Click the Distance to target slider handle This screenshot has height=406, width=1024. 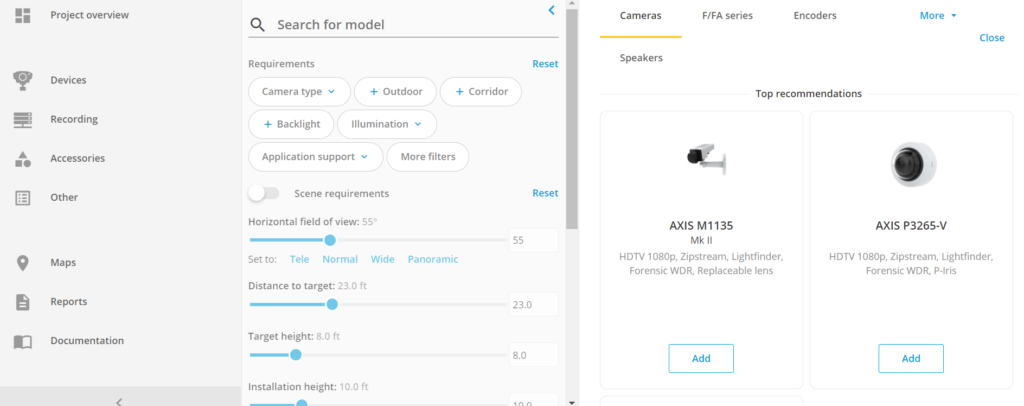tap(332, 304)
